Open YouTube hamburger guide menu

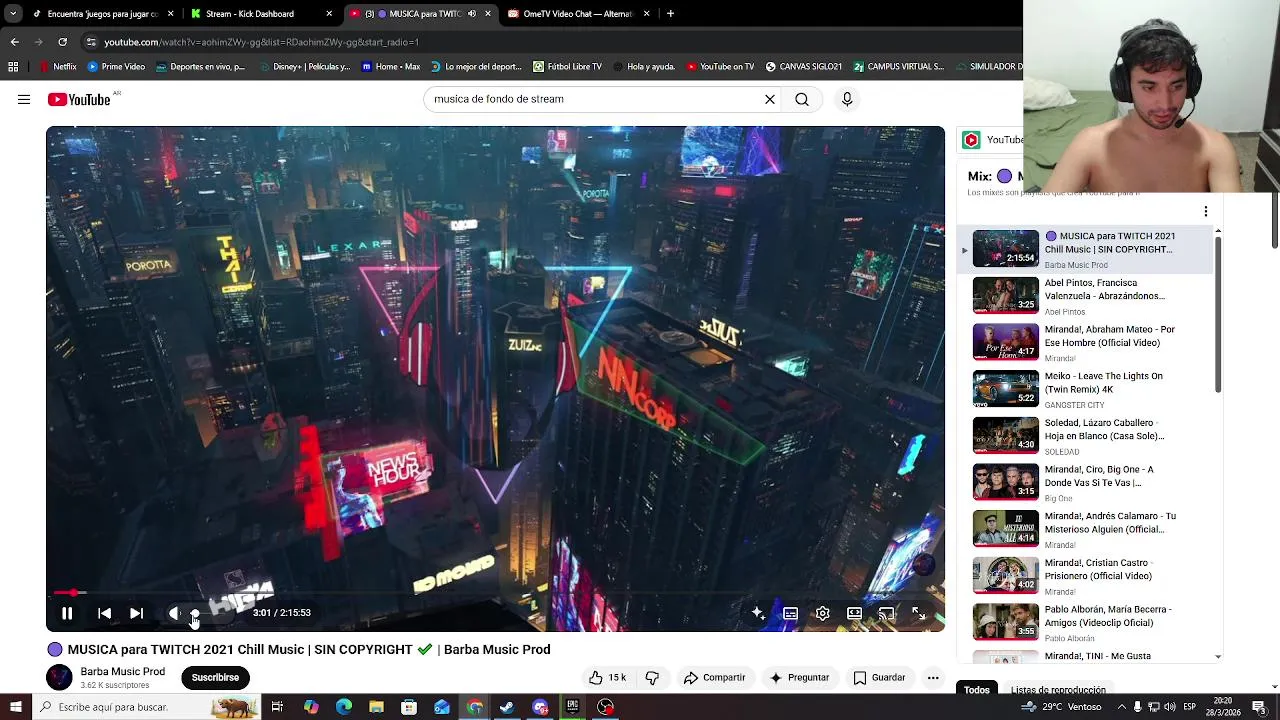(24, 99)
